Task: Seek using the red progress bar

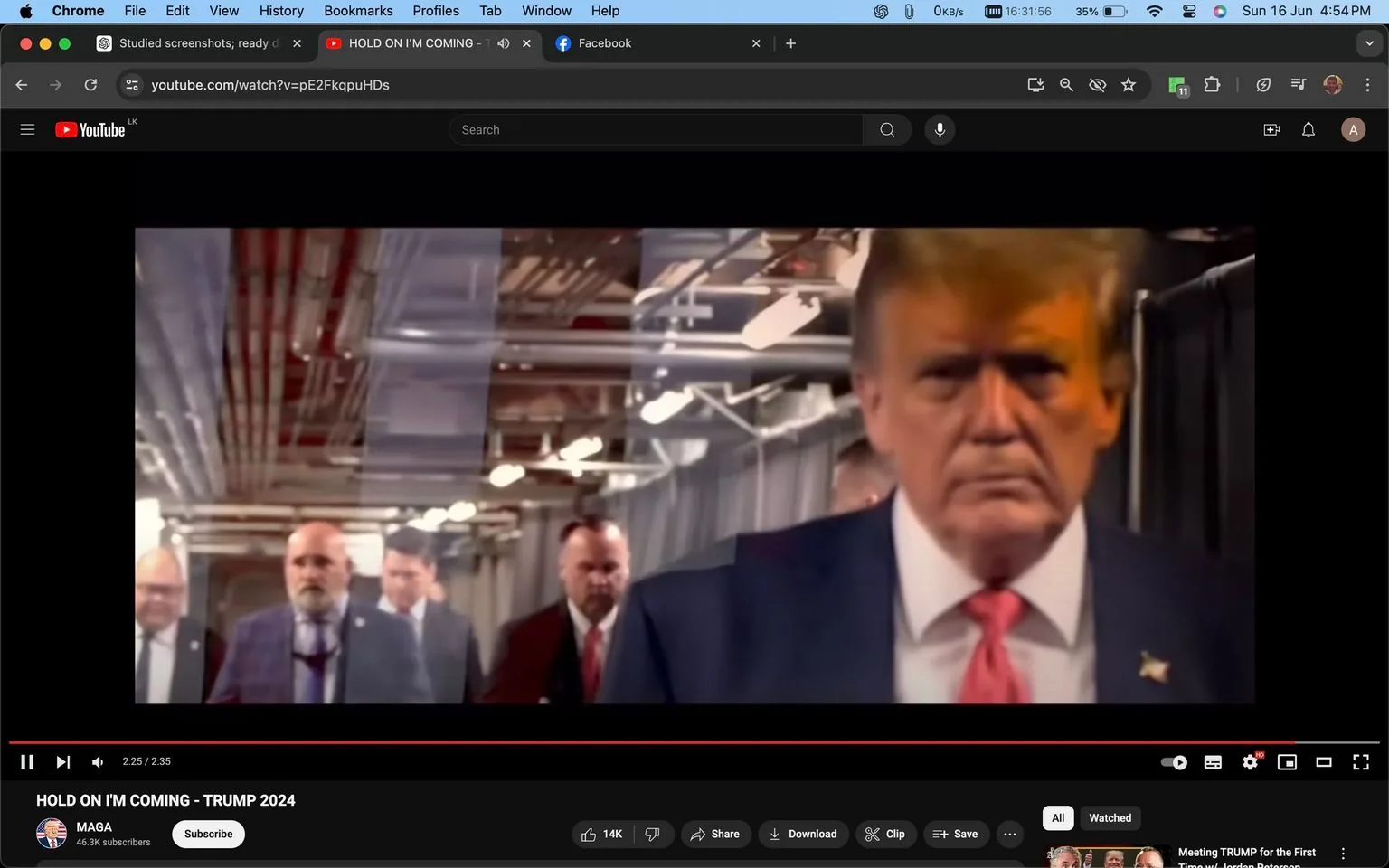Action: (633, 741)
